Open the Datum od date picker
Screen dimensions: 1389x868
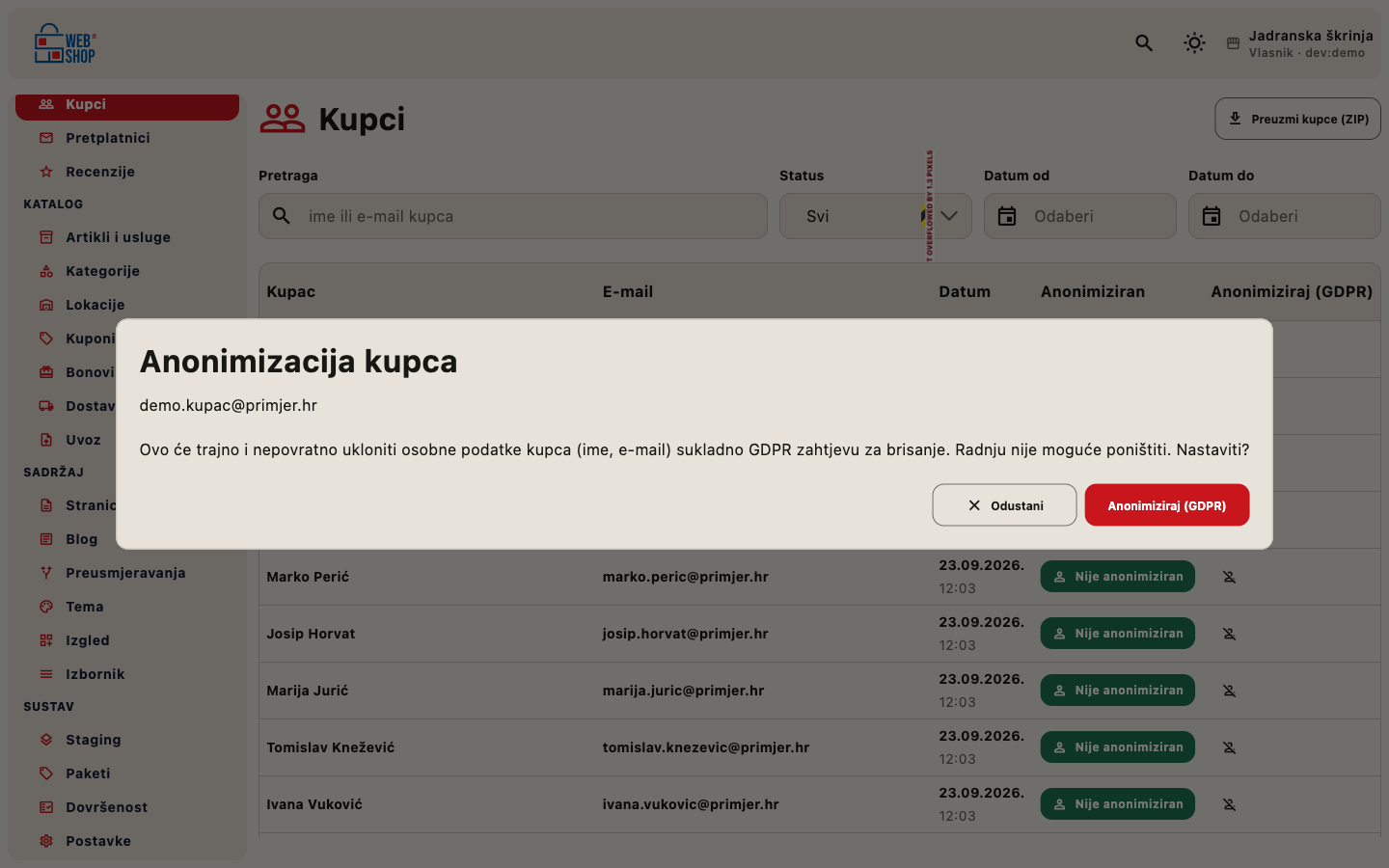tap(1080, 216)
